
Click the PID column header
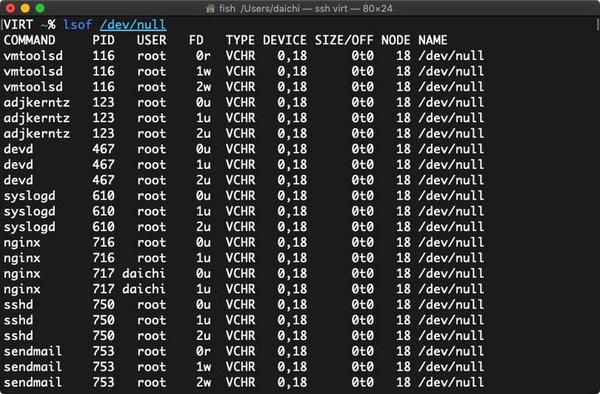pos(103,40)
